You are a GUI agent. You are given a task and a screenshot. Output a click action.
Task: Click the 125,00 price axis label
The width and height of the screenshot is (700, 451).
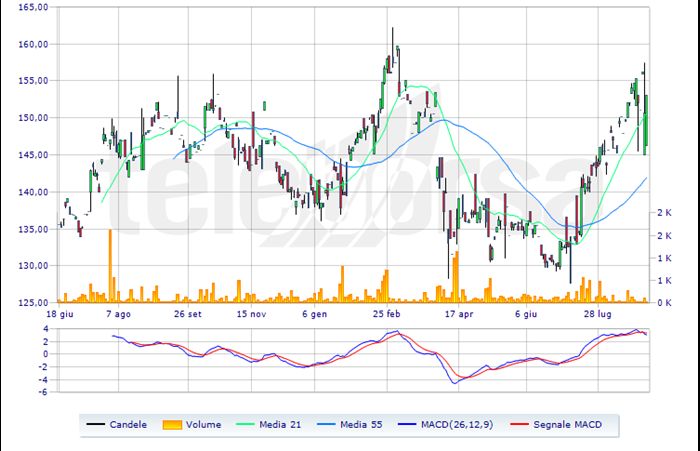pos(33,303)
